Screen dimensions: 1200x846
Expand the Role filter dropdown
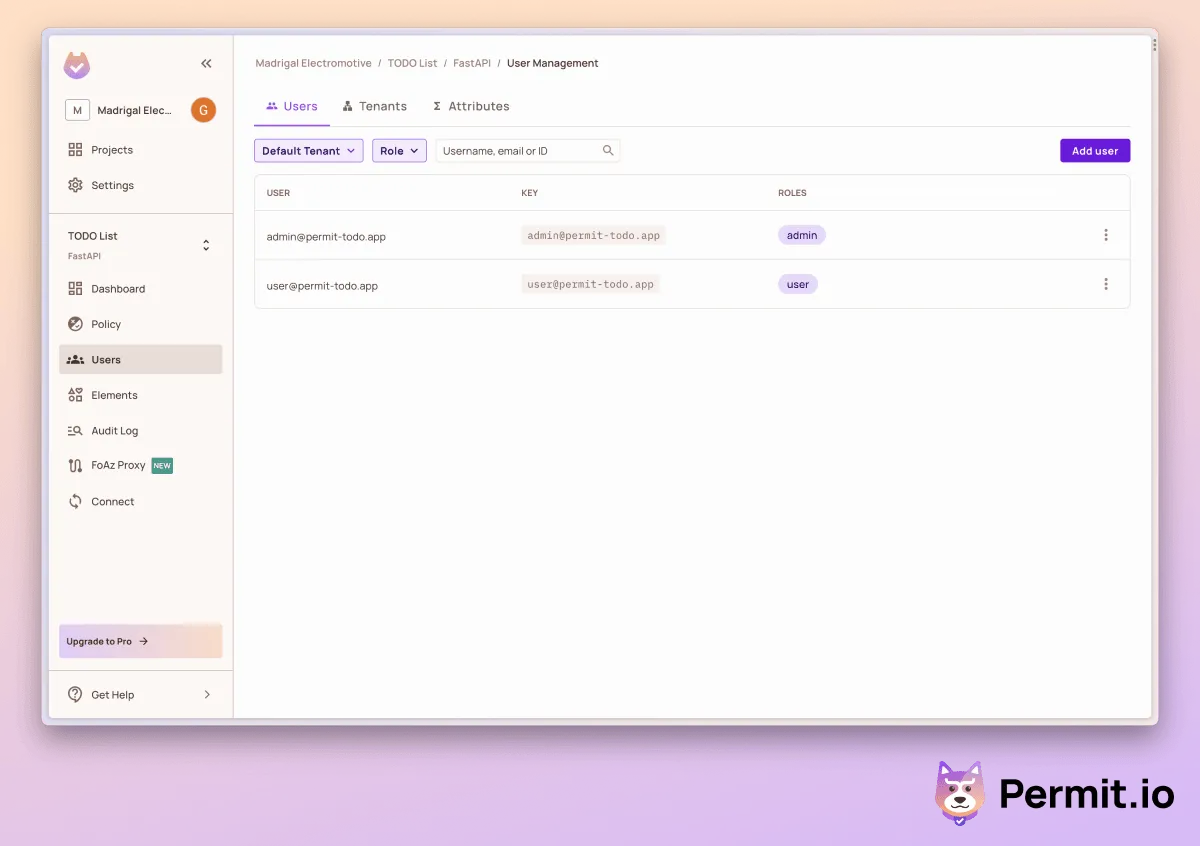click(x=399, y=150)
